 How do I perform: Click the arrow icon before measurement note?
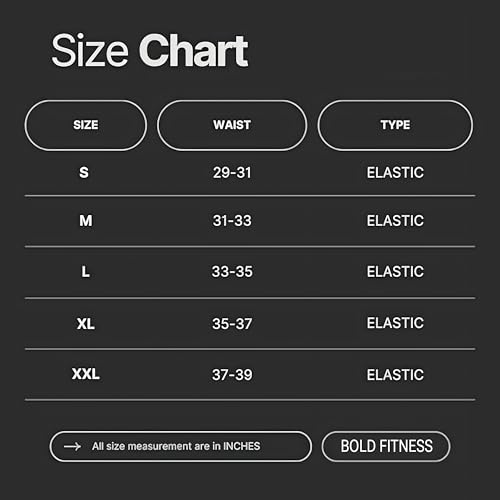(x=72, y=446)
